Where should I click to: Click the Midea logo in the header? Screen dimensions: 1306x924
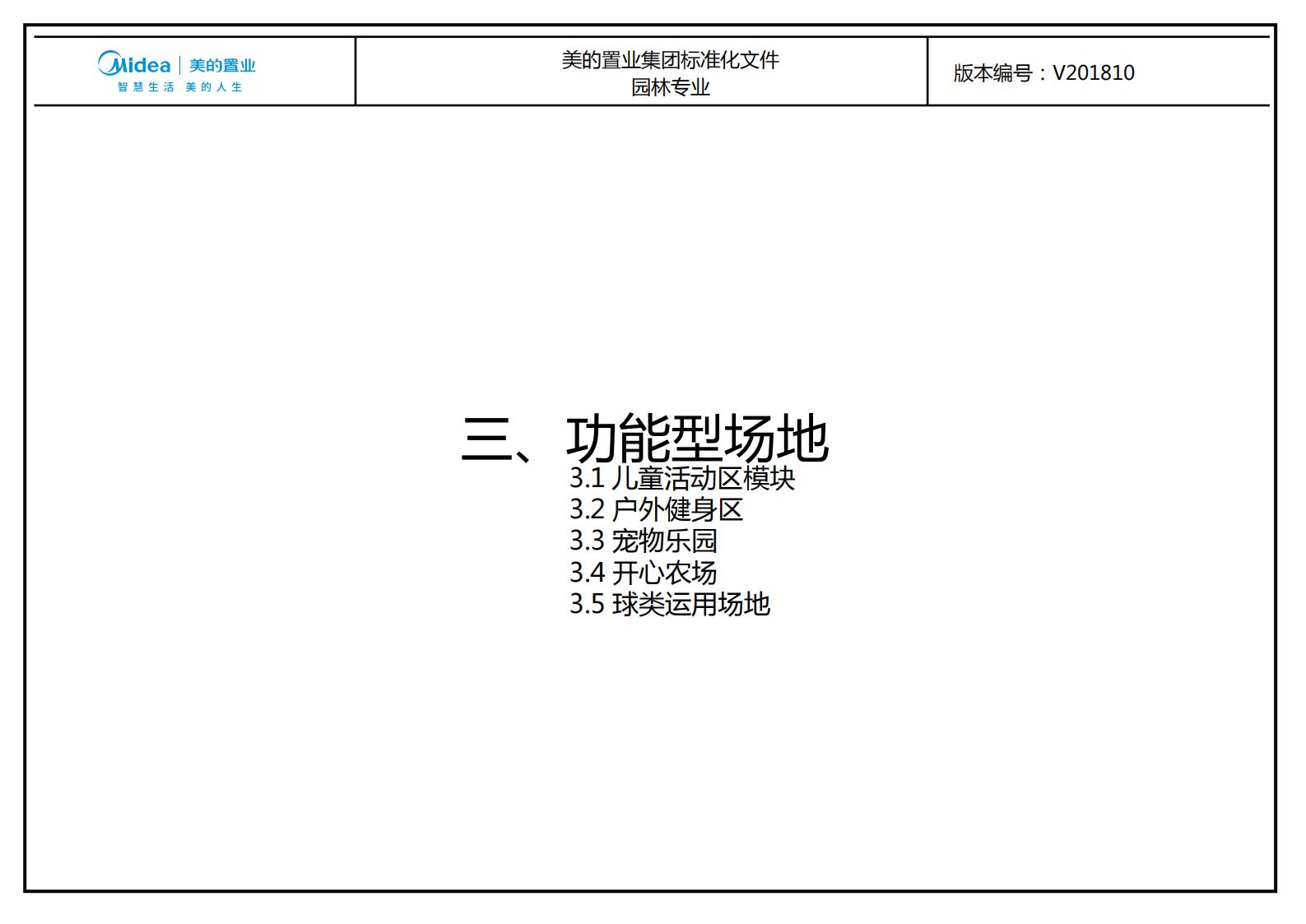tap(134, 63)
